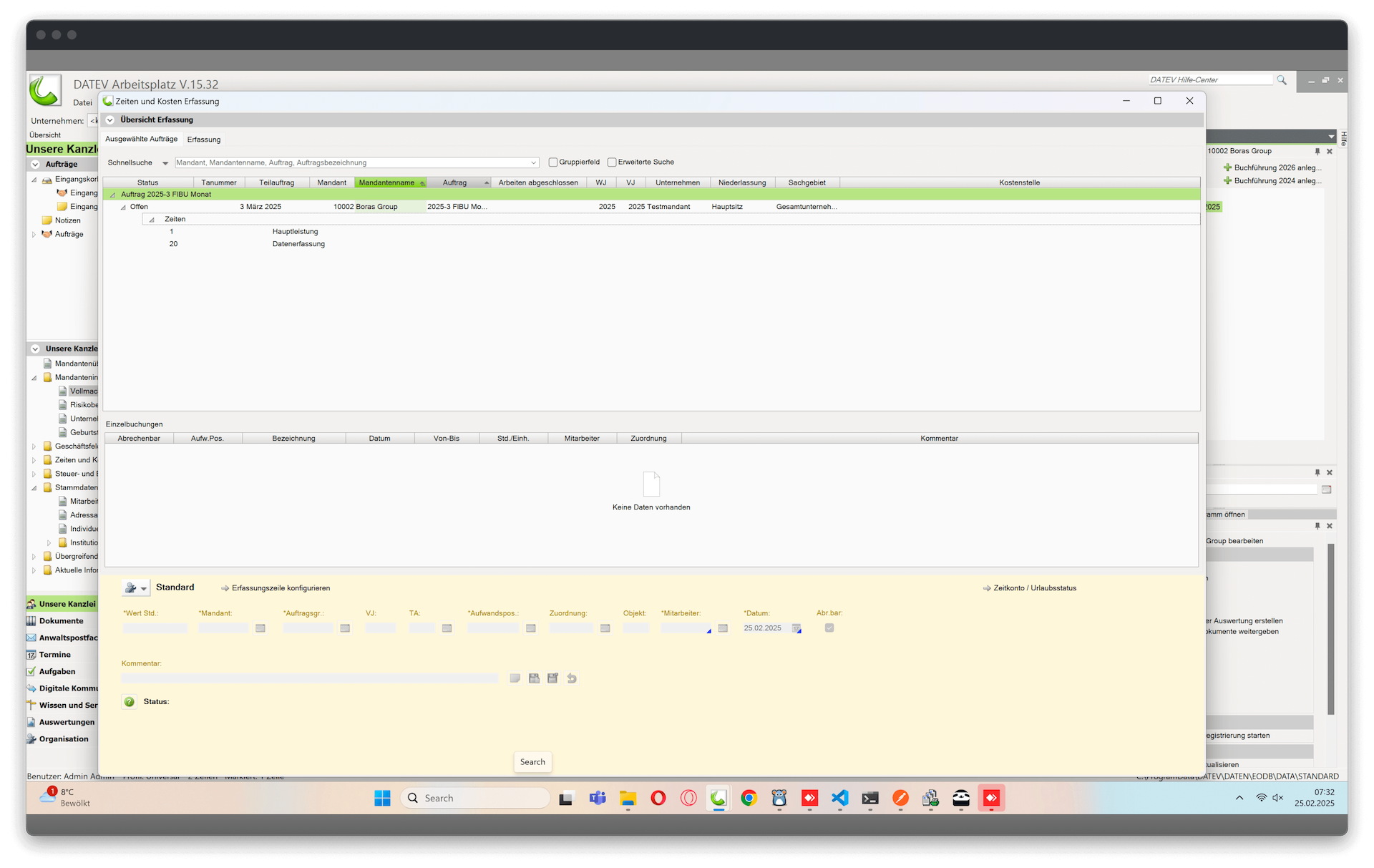Click into the Kommentar input field
Image resolution: width=1374 pixels, height=868 pixels.
pyautogui.click(x=309, y=678)
